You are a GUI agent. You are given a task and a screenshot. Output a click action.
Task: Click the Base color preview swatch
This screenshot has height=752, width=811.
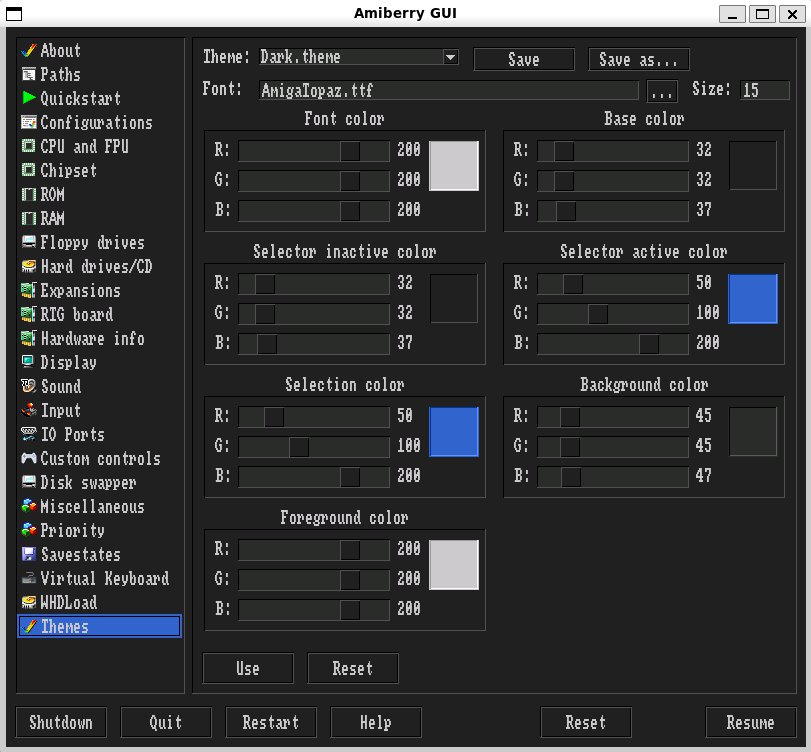coord(753,166)
